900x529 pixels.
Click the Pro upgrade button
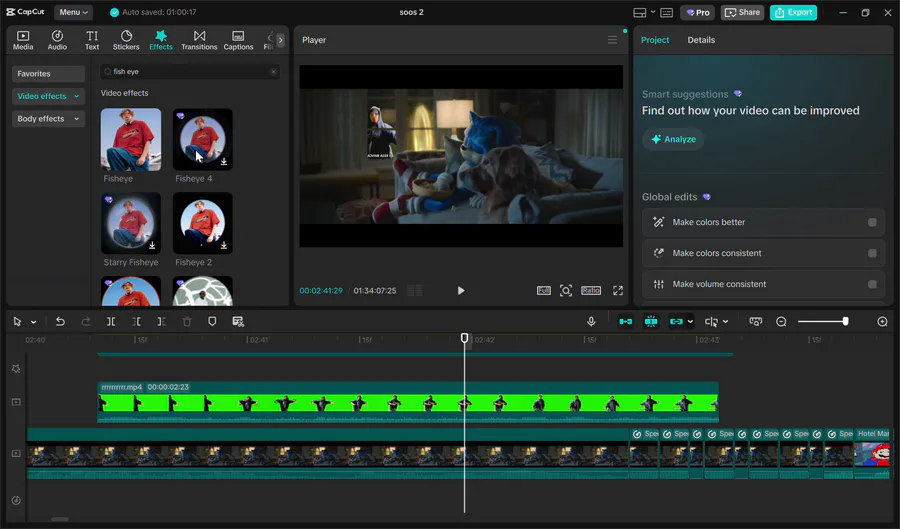pos(697,12)
